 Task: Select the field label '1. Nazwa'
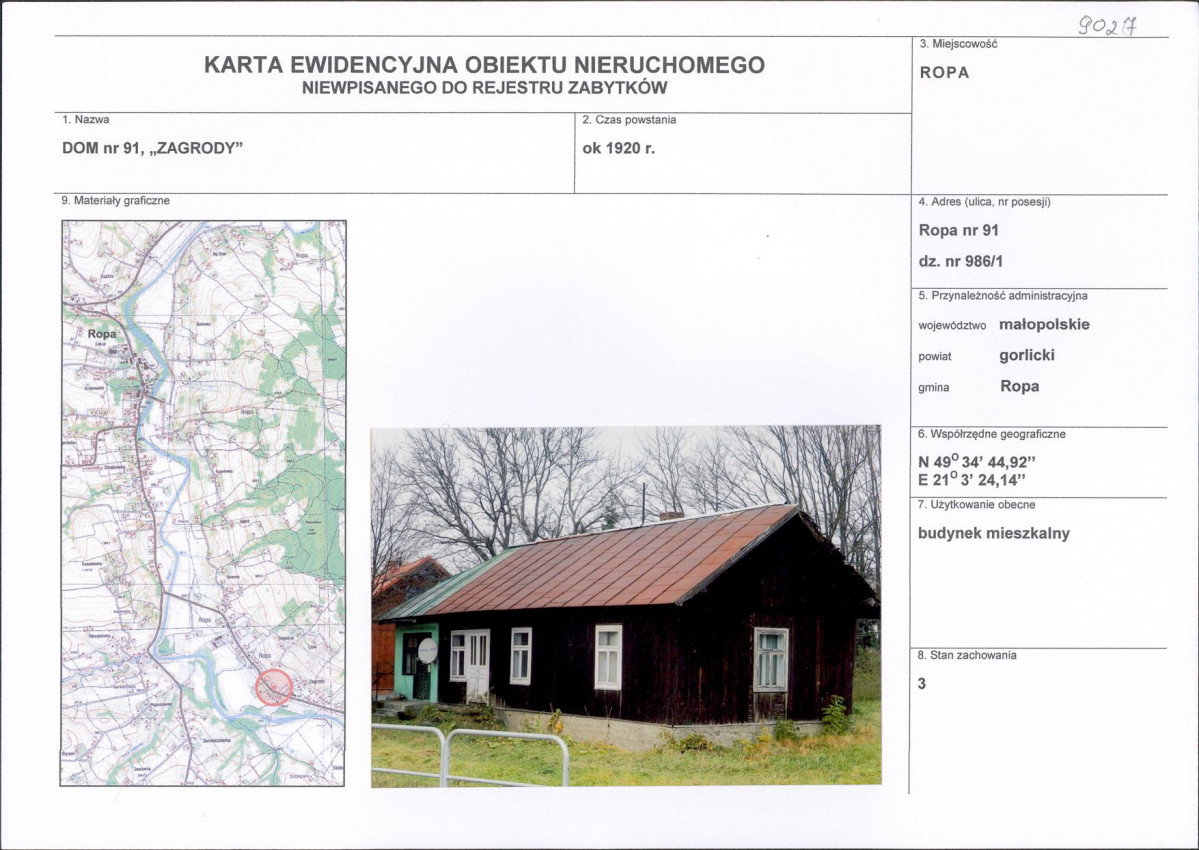point(86,120)
